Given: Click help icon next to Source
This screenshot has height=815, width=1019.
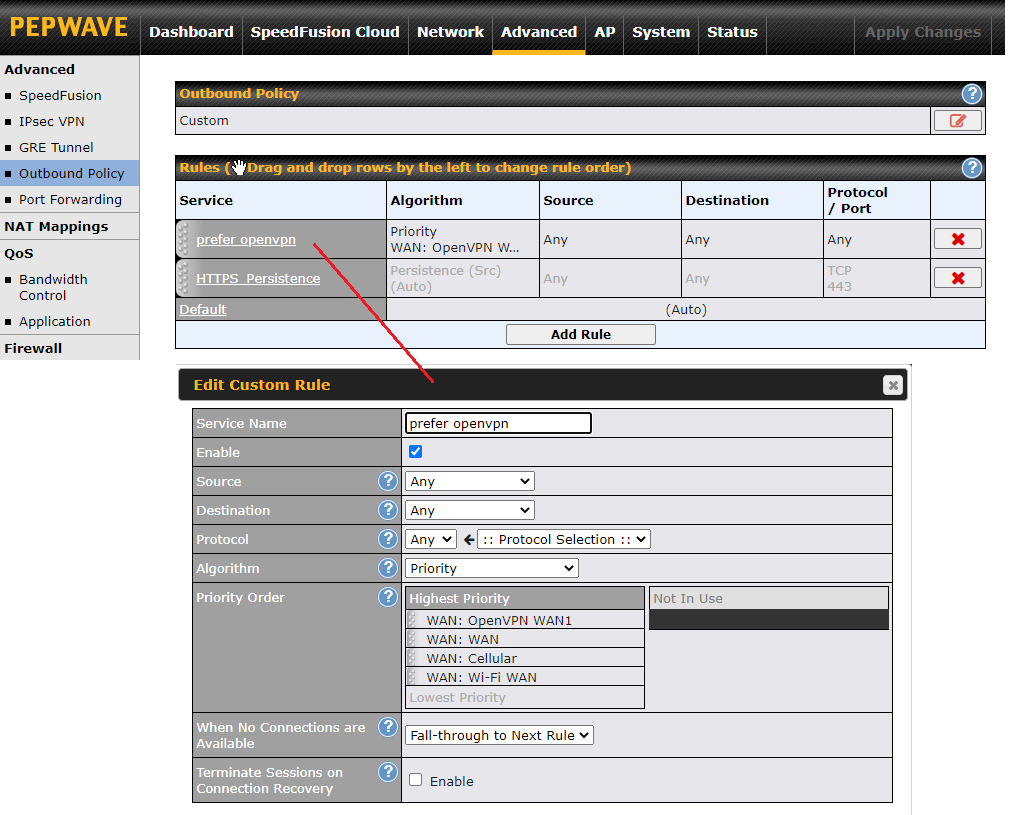Looking at the screenshot, I should pyautogui.click(x=388, y=481).
